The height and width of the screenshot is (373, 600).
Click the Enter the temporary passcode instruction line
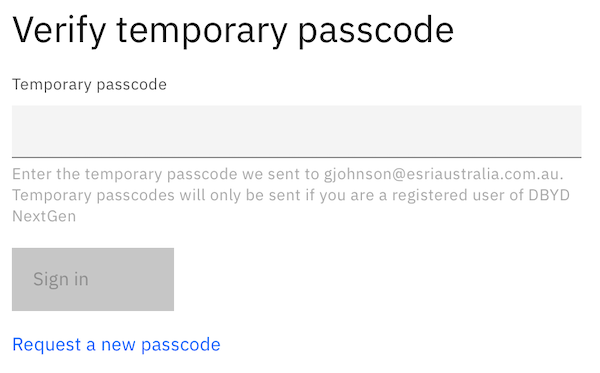coord(287,174)
